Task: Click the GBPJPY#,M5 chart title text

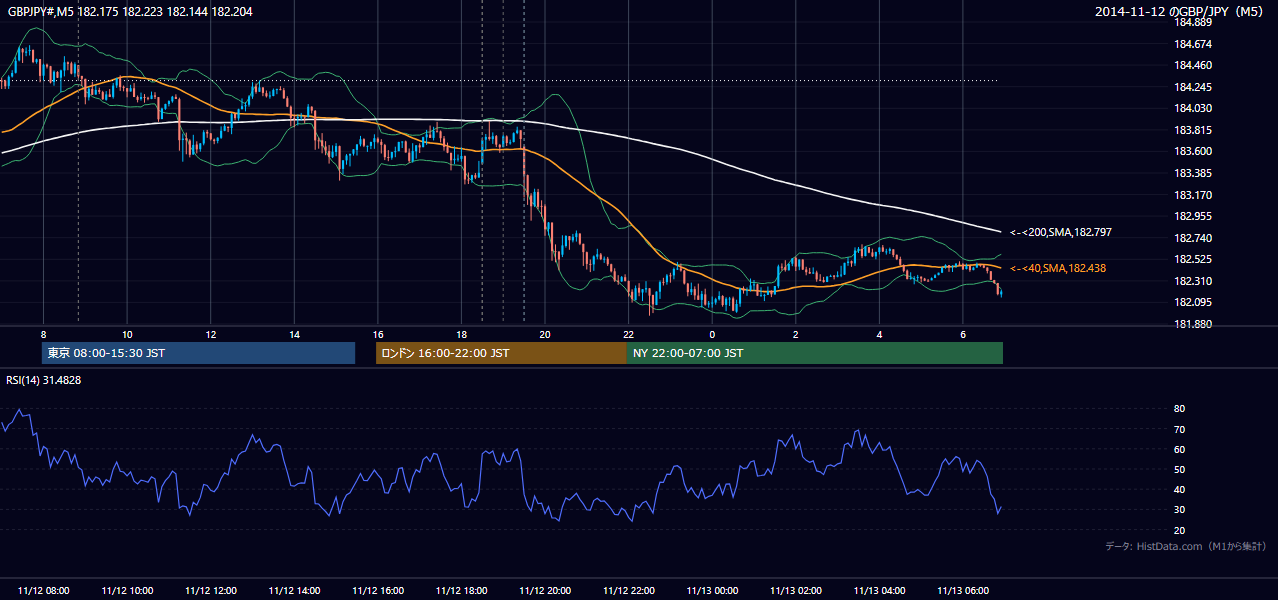Action: (x=131, y=11)
